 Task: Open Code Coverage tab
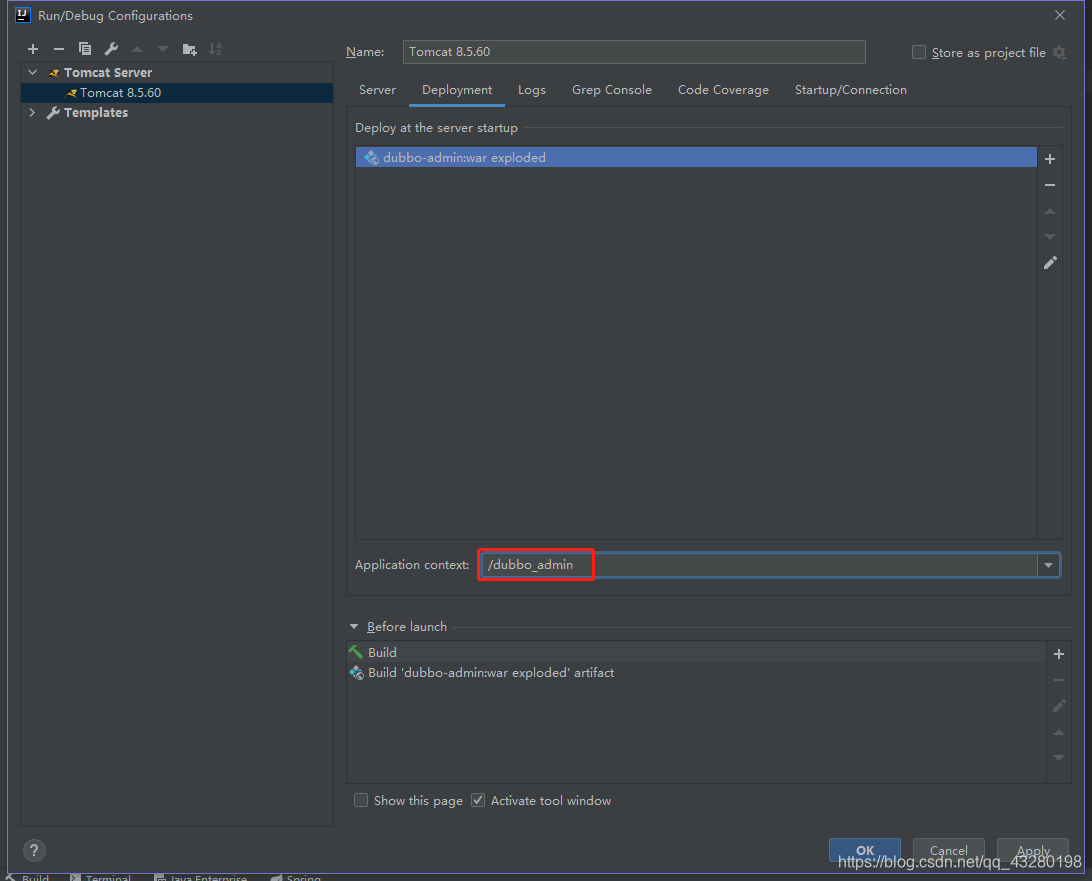(x=723, y=90)
